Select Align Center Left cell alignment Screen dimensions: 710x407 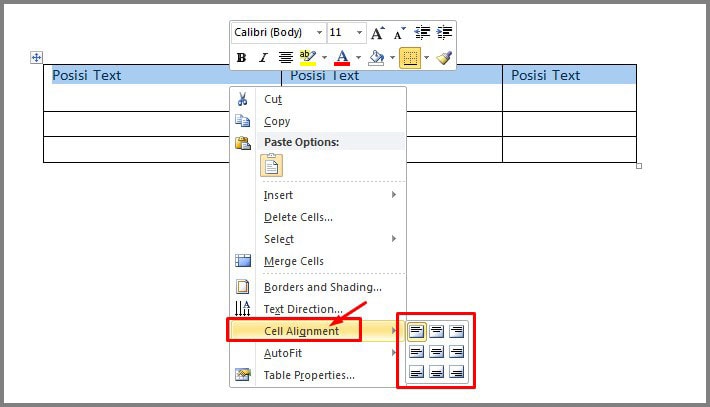(x=417, y=352)
